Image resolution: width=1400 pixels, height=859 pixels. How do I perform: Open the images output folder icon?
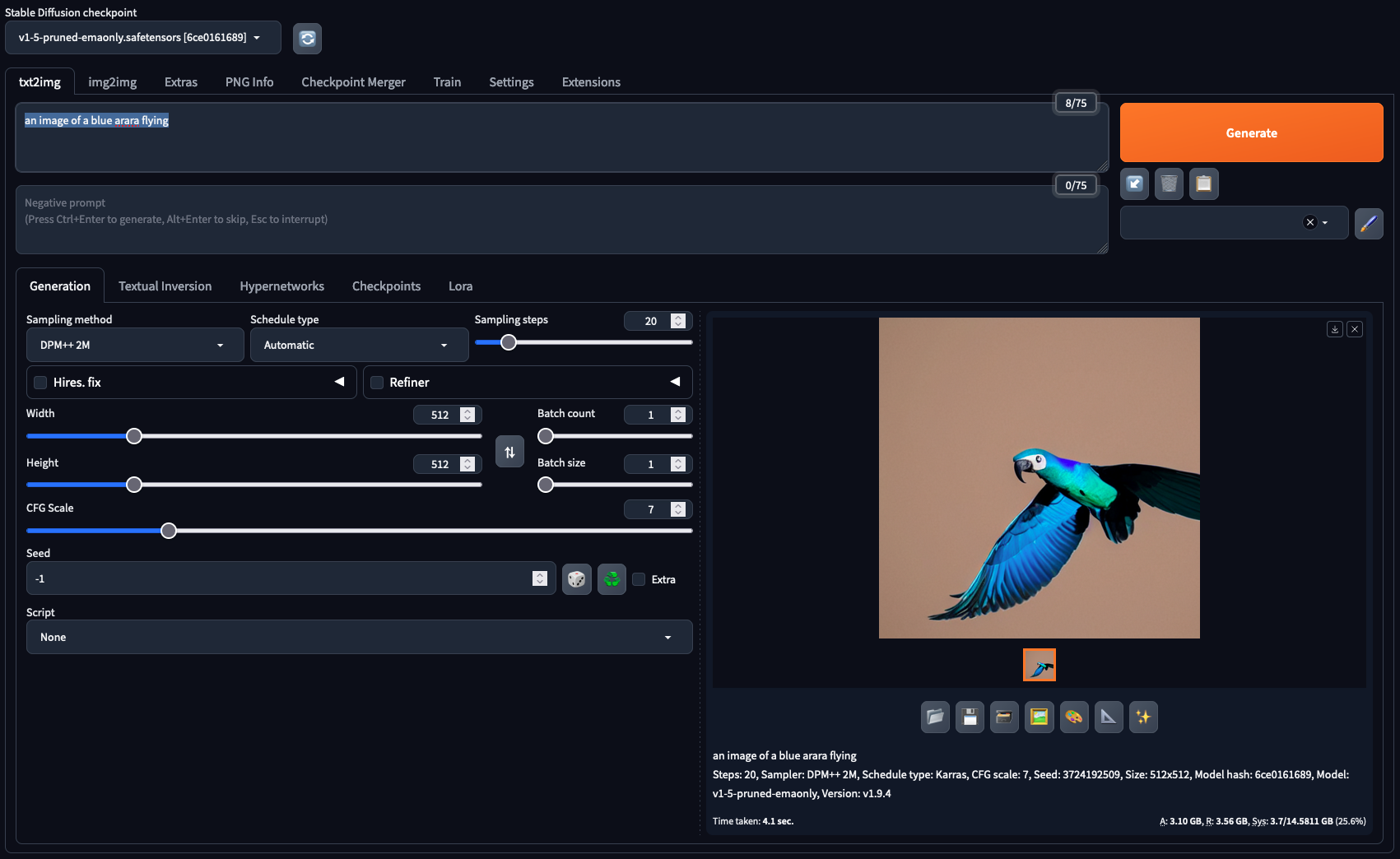pyautogui.click(x=935, y=717)
